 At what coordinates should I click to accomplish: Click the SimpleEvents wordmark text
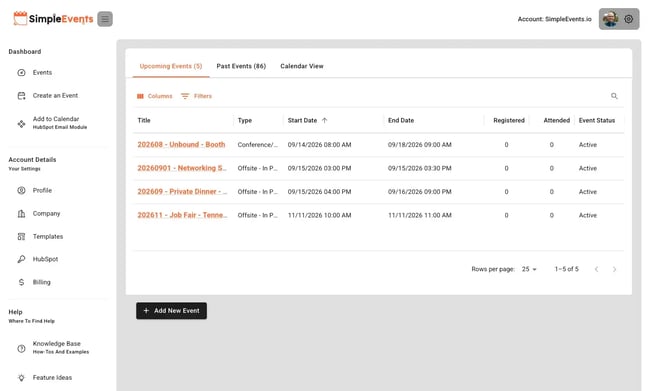pos(61,19)
